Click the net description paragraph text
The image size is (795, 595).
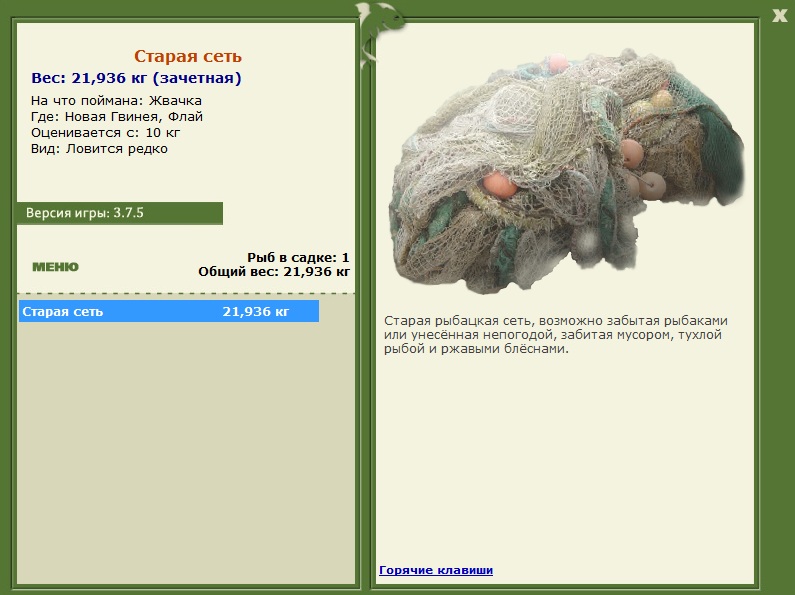[556, 334]
